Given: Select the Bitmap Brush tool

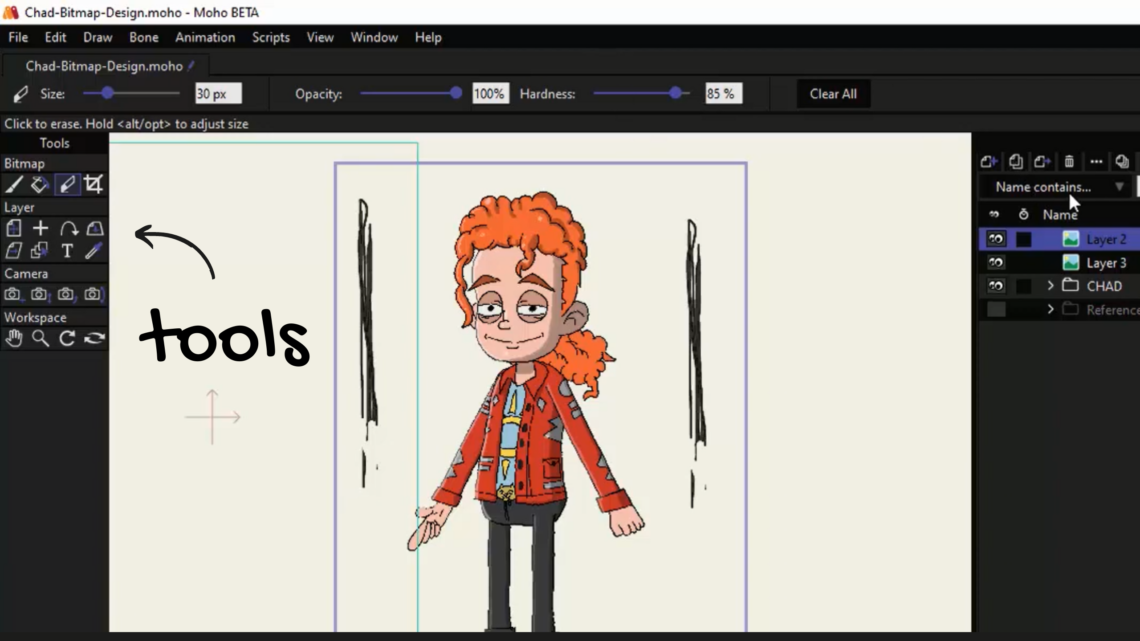Looking at the screenshot, I should click(x=13, y=184).
